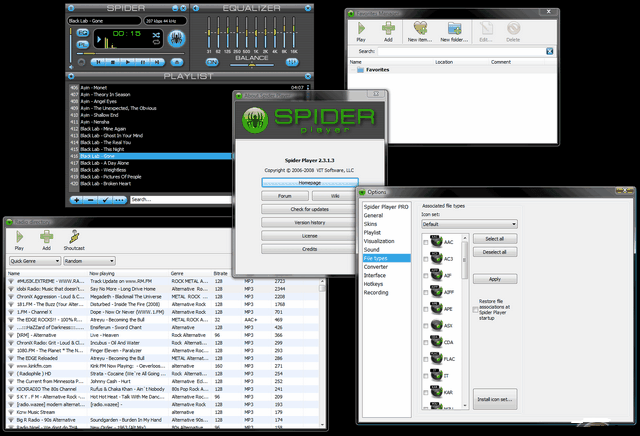This screenshot has width=640, height=436.
Task: Check the CDA file type checkbox
Action: 426,343
